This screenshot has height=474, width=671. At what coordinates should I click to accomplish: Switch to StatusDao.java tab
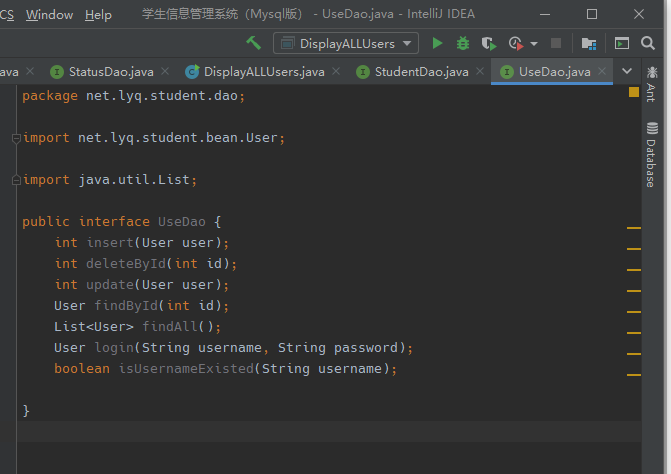[x=111, y=72]
